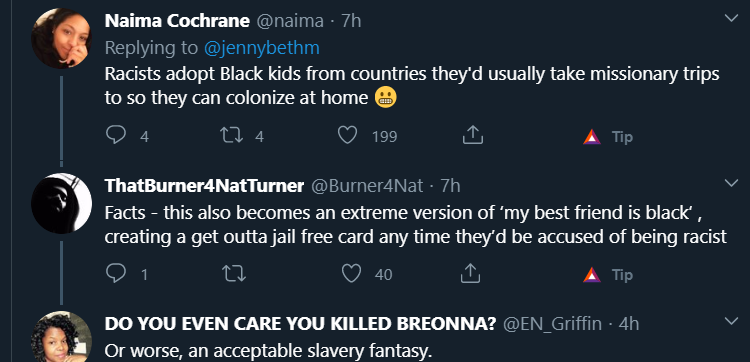This screenshot has width=750, height=362.
Task: Share ThatBurner4NatTurner's tweet
Action: click(x=470, y=274)
